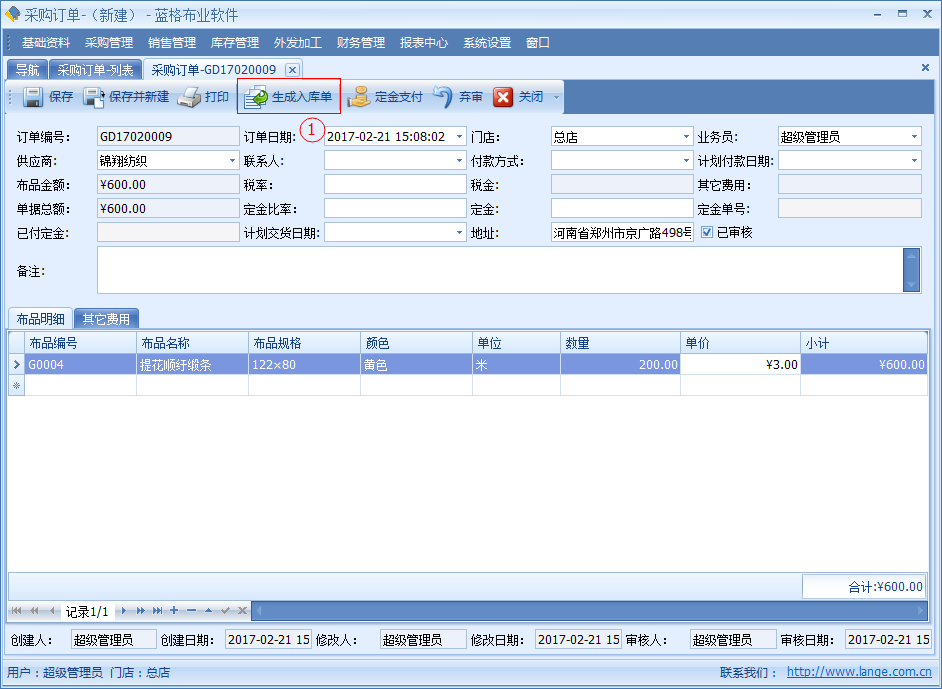Viewport: 942px width, 689px height.
Task: Uncheck the 已审核 checkbox
Action: point(707,232)
